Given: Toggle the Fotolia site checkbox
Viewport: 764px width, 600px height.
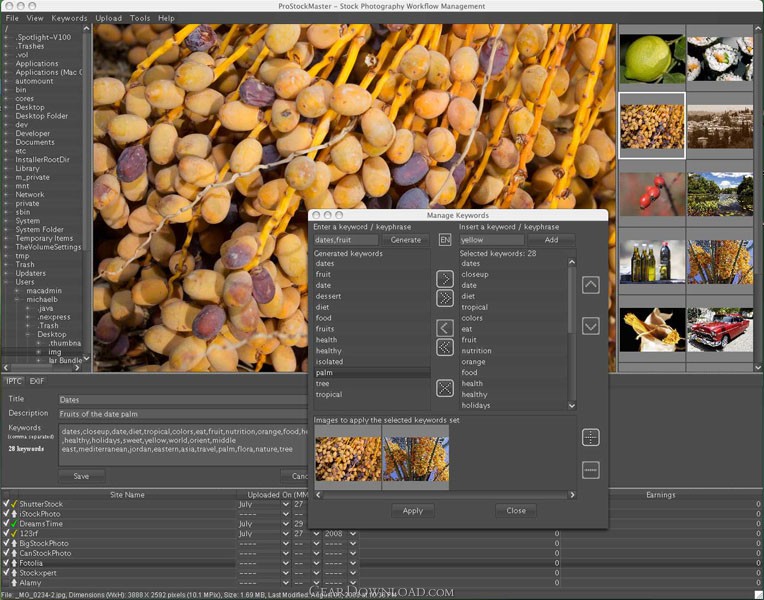Looking at the screenshot, I should pyautogui.click(x=6, y=563).
